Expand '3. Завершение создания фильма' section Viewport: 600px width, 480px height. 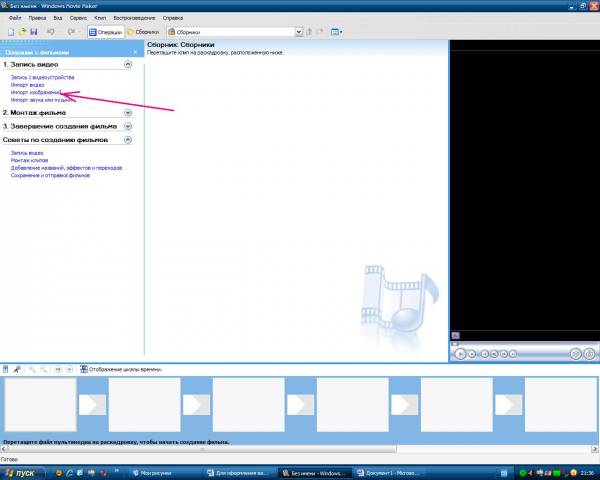click(x=128, y=126)
